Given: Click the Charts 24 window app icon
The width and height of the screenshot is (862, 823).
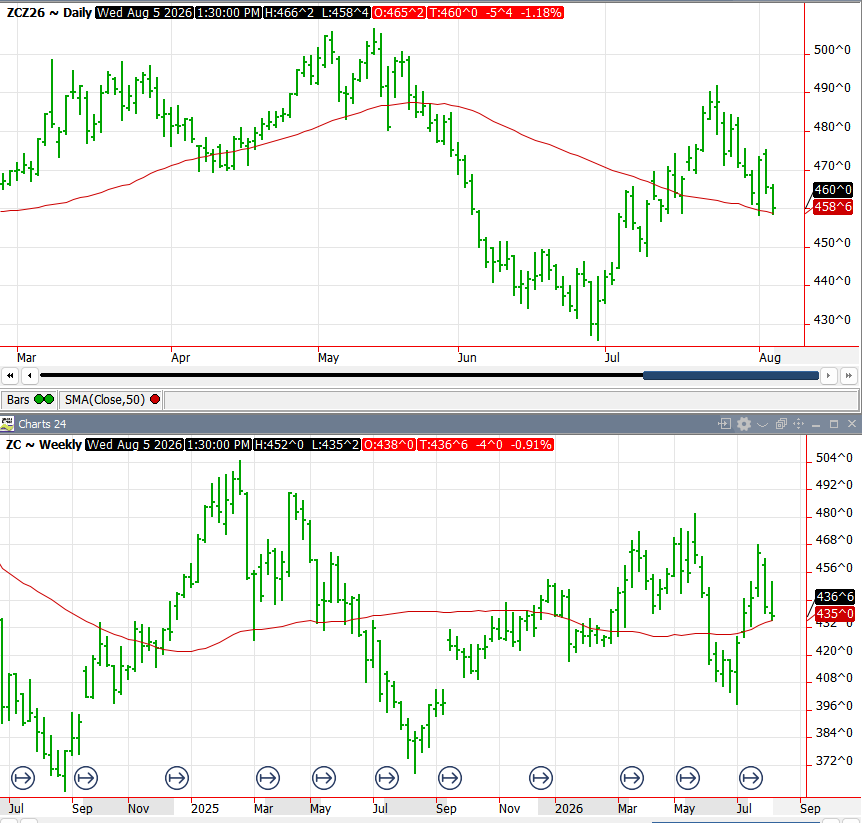Looking at the screenshot, I should [7, 424].
